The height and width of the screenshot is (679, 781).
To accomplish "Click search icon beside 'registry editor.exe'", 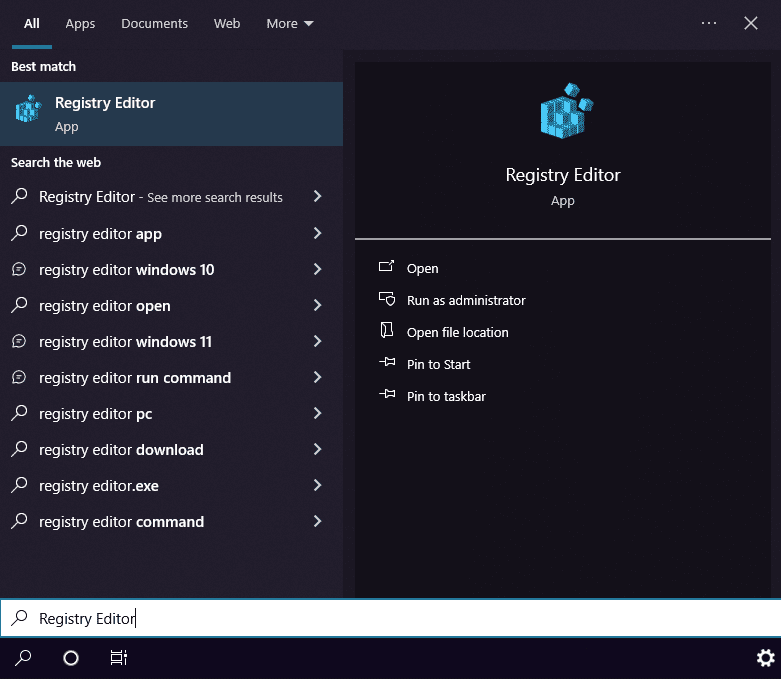I will click(x=19, y=485).
